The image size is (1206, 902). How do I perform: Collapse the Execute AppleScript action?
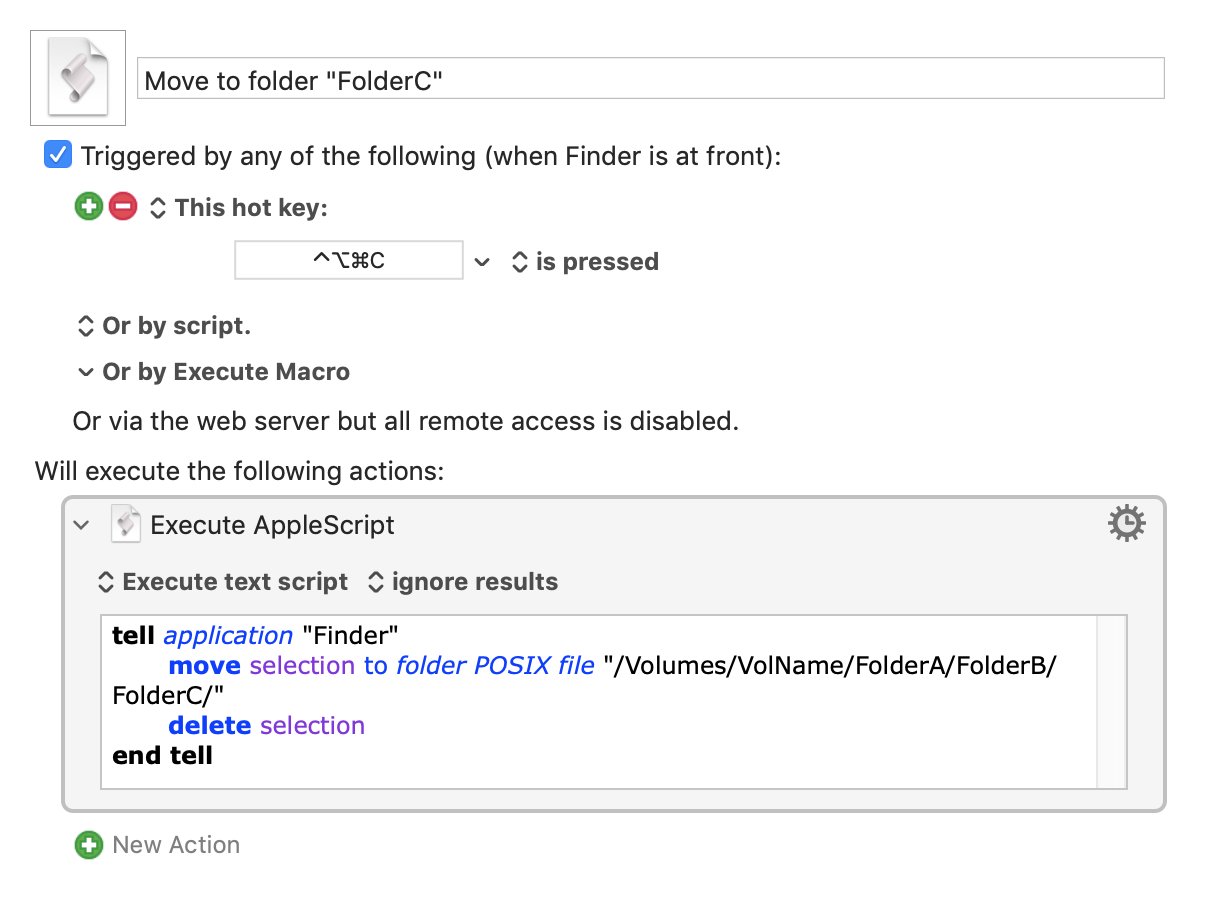82,525
